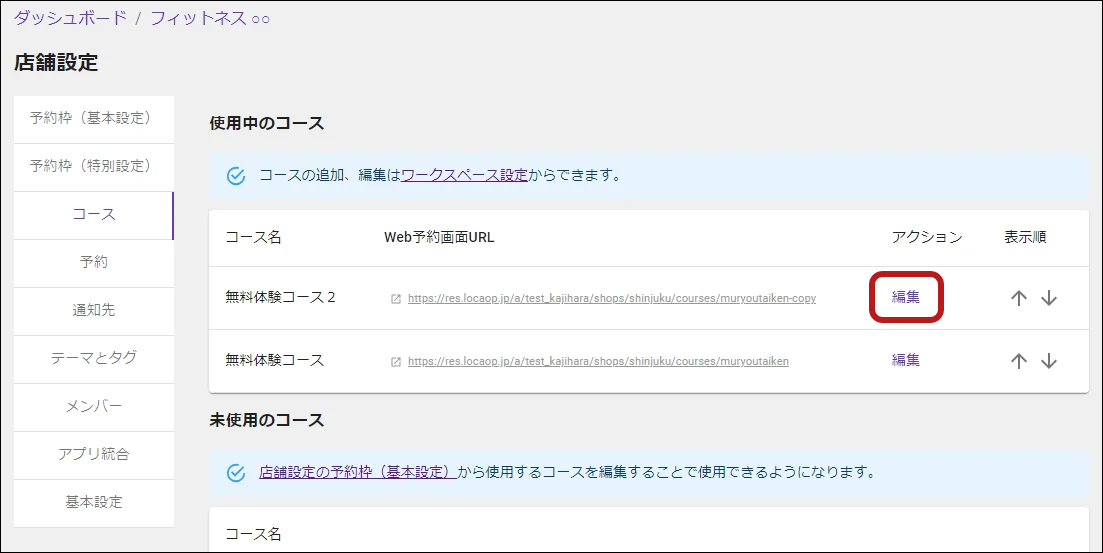Click コース名 header in 未使用 table
The height and width of the screenshot is (553, 1103).
point(253,534)
